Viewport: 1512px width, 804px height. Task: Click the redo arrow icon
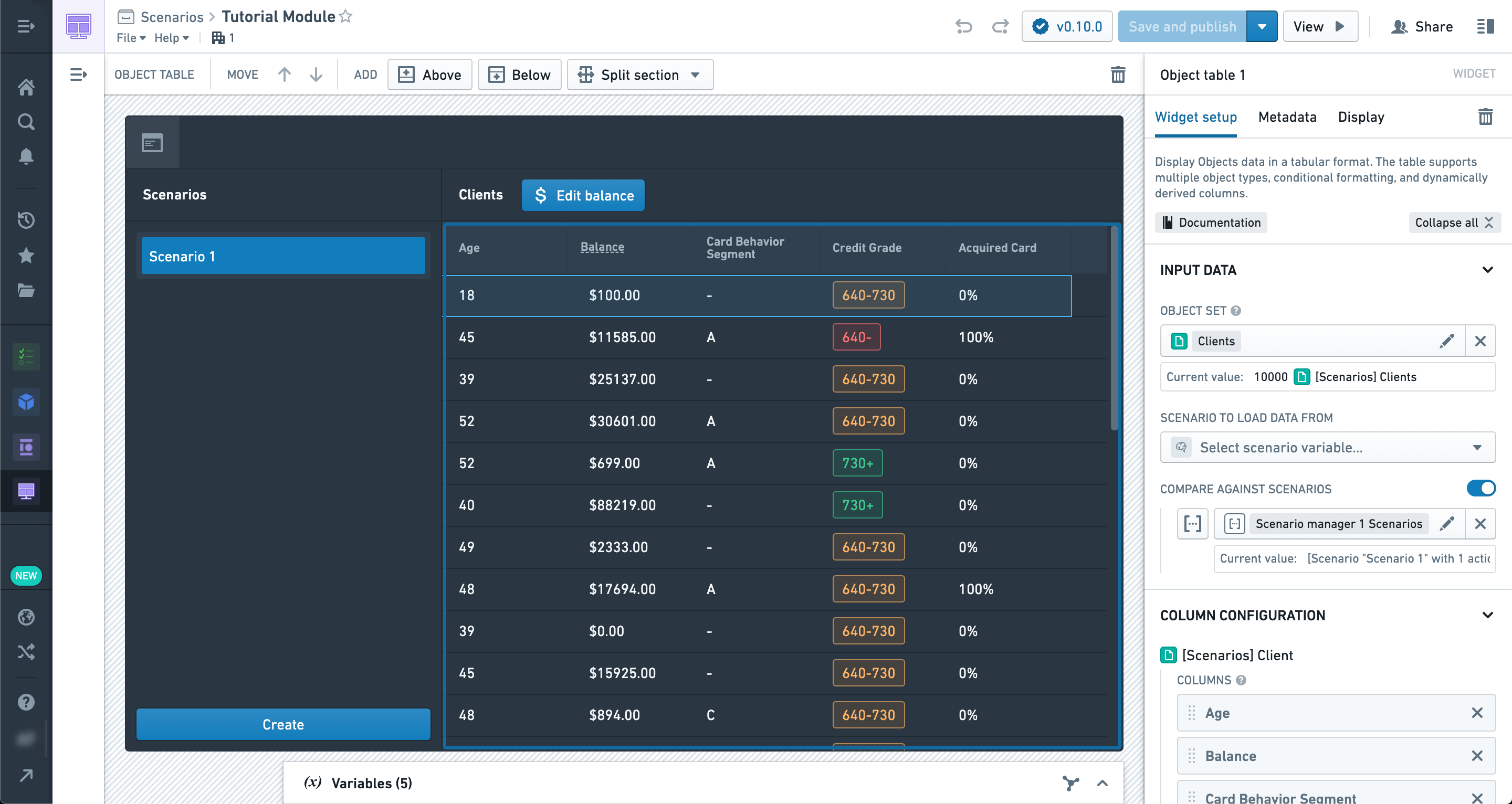(1000, 27)
